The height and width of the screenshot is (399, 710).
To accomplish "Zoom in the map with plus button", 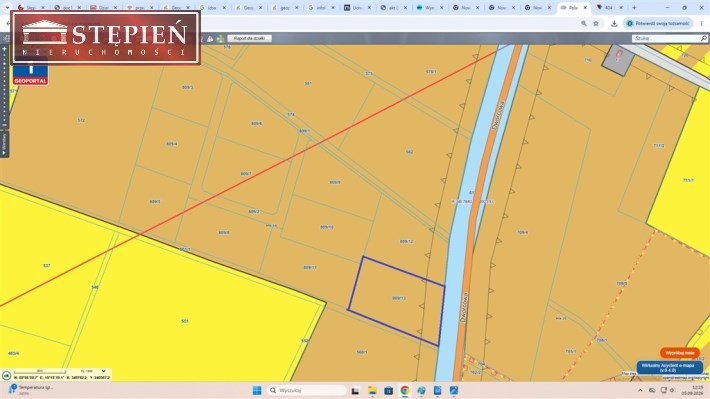I will [x=5, y=49].
